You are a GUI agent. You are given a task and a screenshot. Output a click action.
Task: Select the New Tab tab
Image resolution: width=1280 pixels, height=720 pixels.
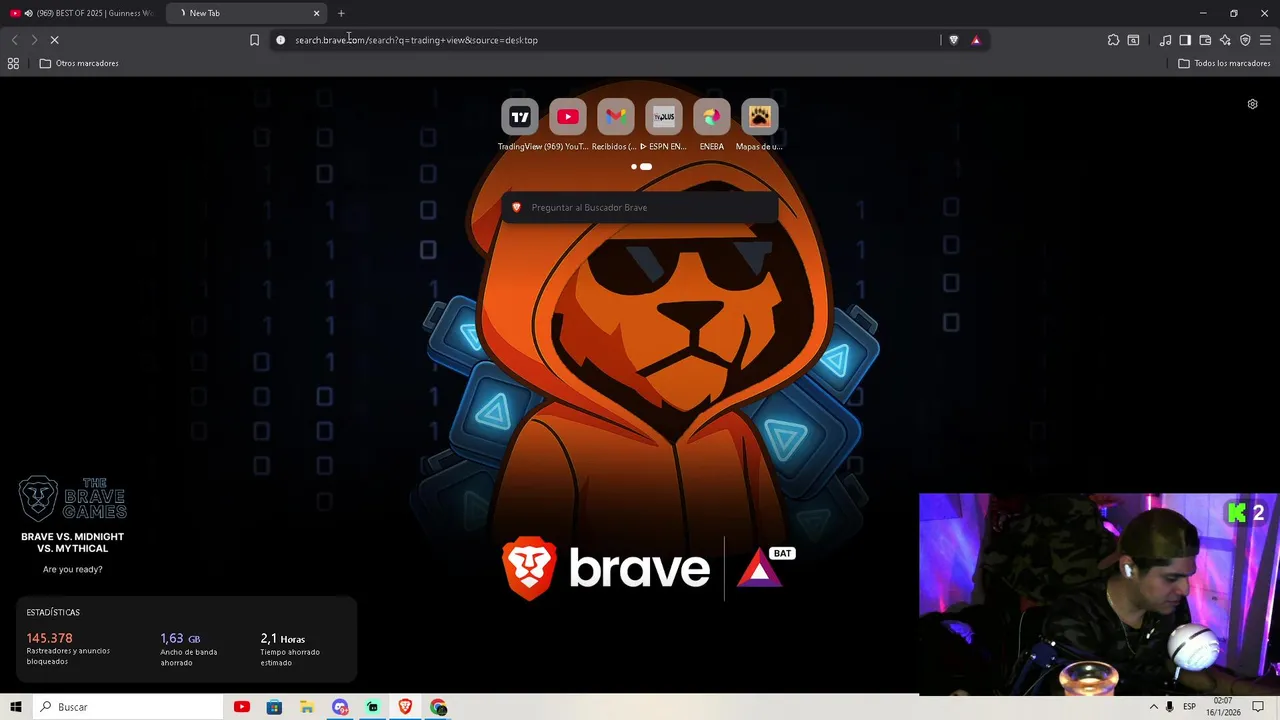pos(248,13)
